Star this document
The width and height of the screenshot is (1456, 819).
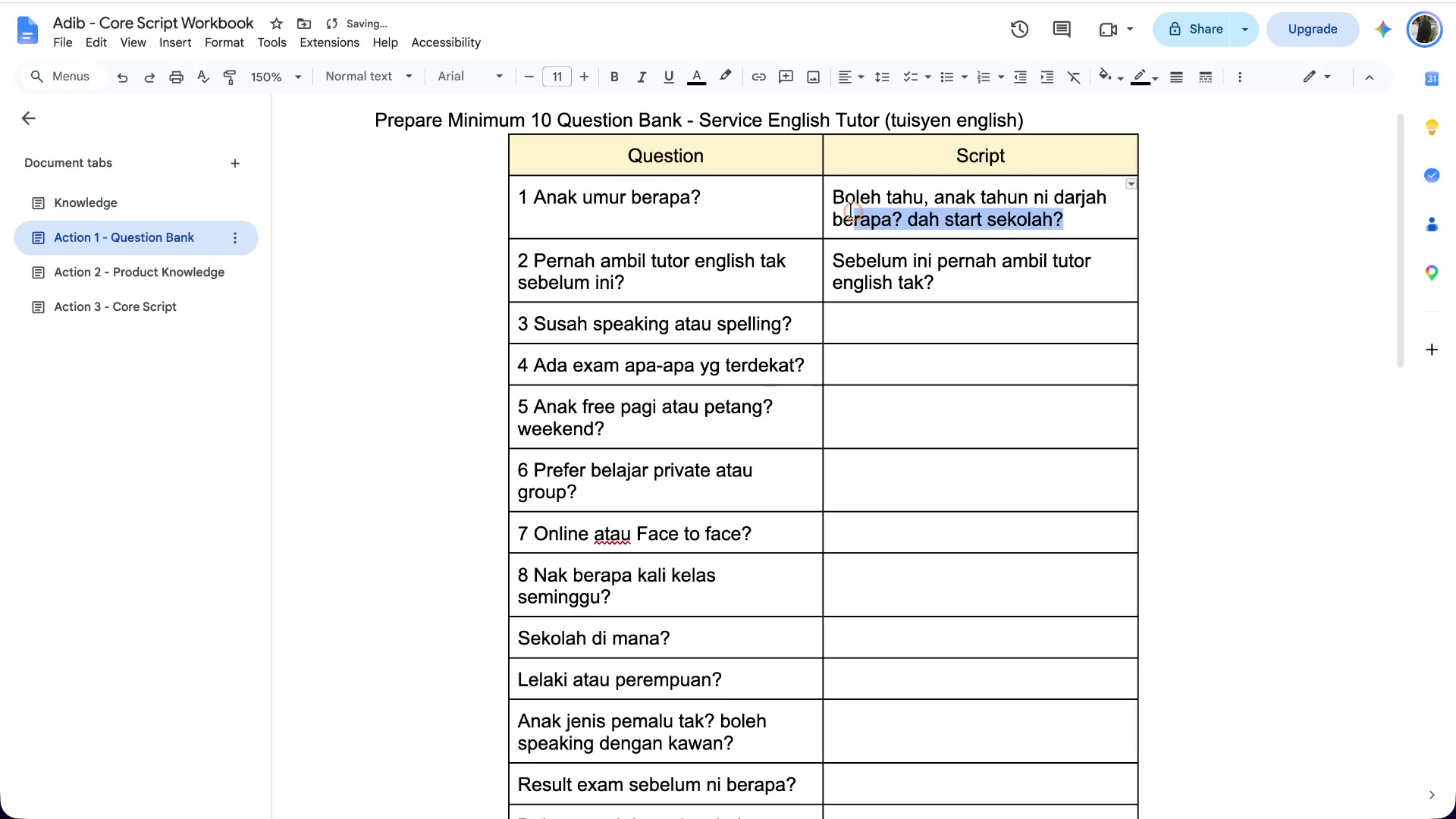click(x=277, y=24)
